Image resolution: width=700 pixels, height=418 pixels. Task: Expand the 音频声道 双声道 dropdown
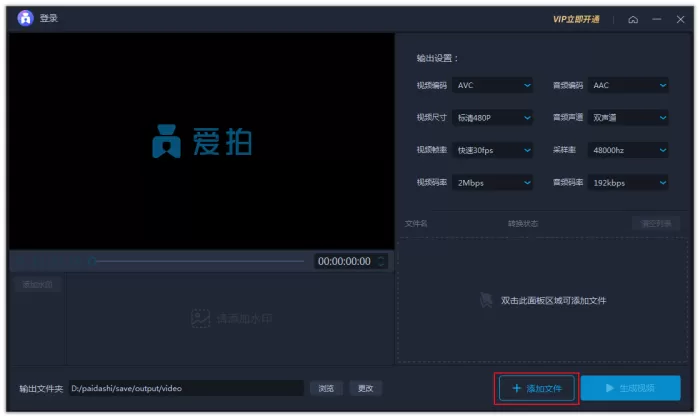(x=628, y=118)
